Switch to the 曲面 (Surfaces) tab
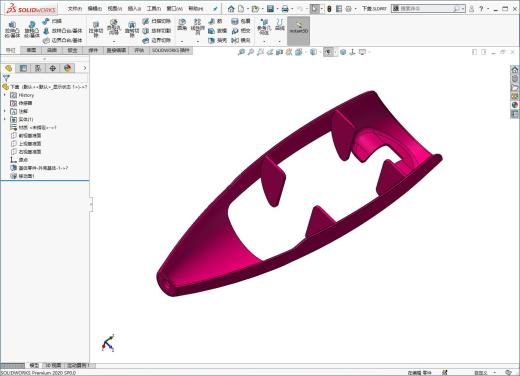Image resolution: width=520 pixels, height=376 pixels. pyautogui.click(x=52, y=50)
